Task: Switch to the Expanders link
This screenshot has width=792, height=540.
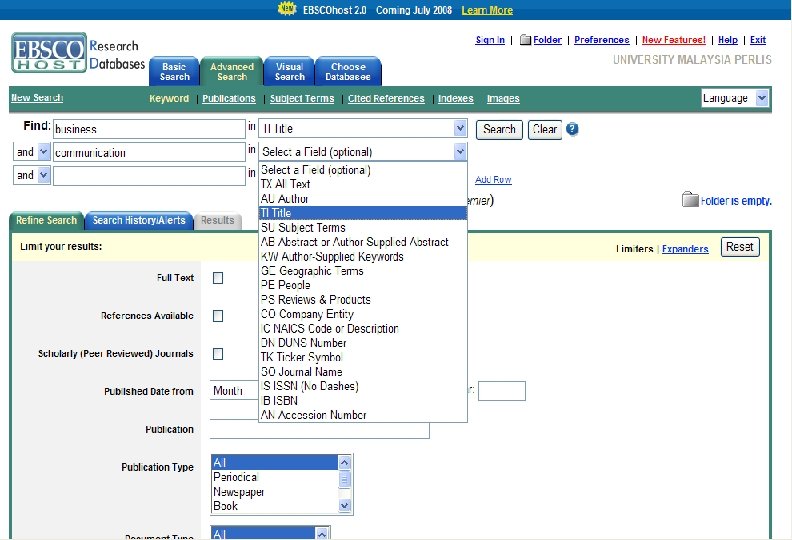Action: pyautogui.click(x=685, y=249)
